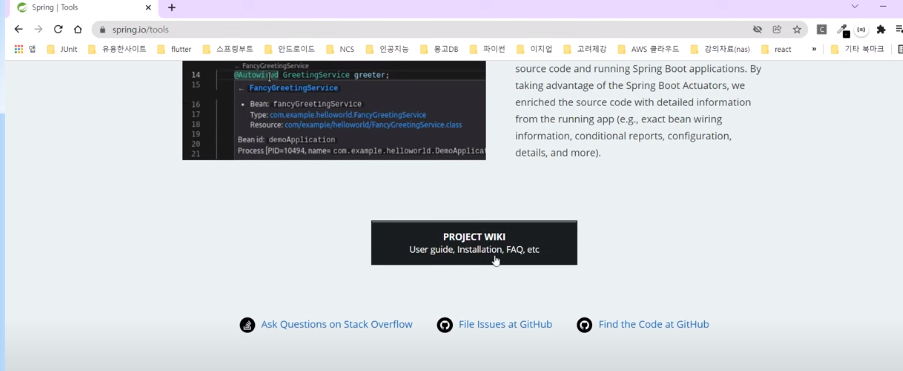Viewport: 903px width, 371px height.
Task: Open the 몽고DB bookmark folder
Action: tap(439, 49)
